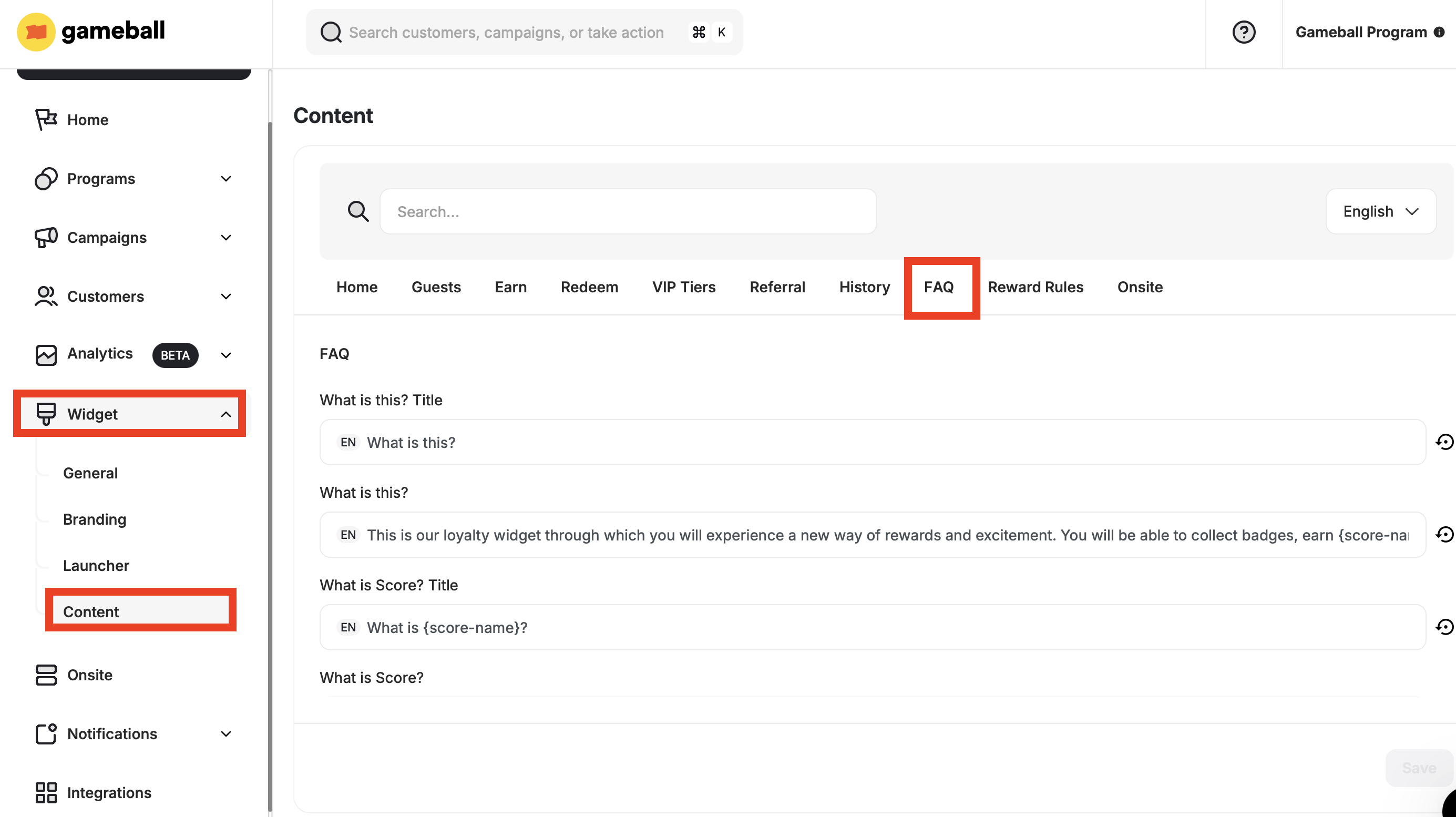Select the Integrations grid icon

(x=45, y=792)
